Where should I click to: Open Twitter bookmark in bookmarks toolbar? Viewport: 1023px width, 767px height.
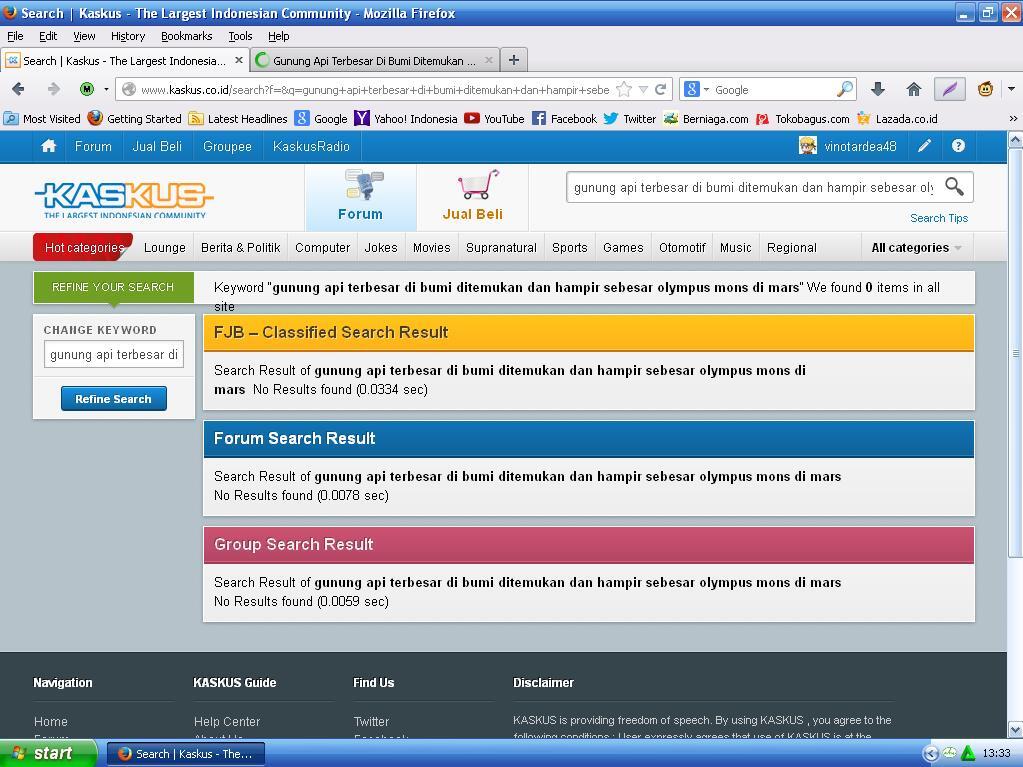click(630, 119)
